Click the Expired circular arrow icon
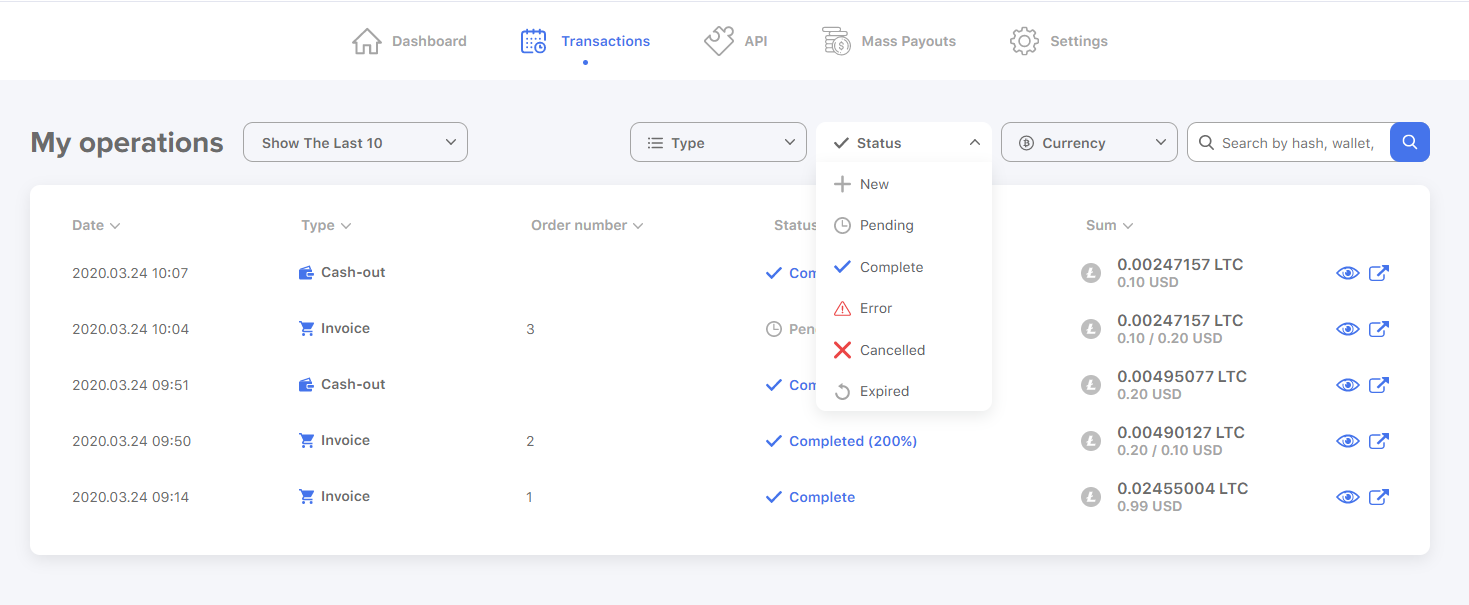This screenshot has width=1469, height=605. [842, 391]
